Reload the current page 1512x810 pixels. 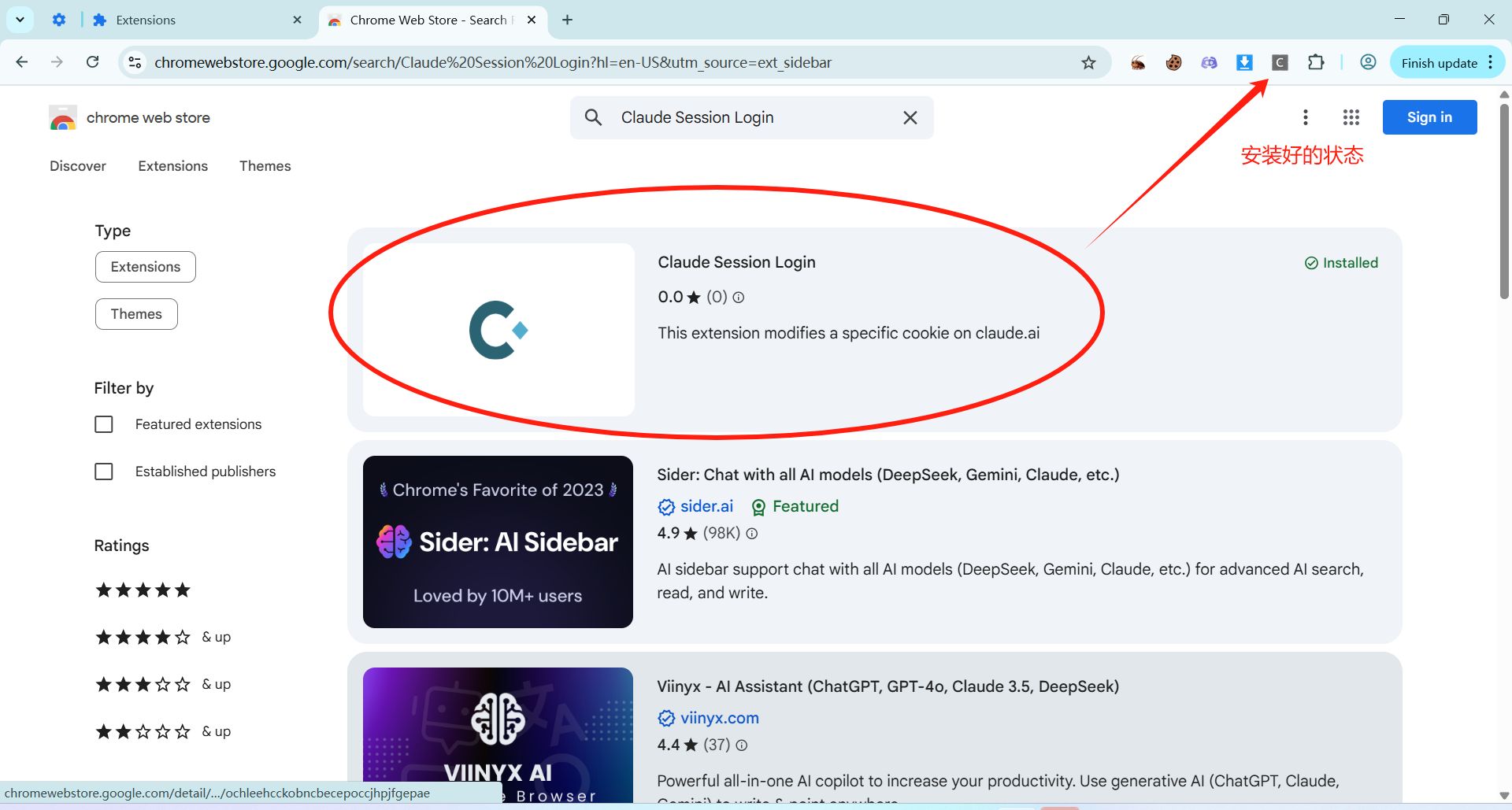coord(92,62)
